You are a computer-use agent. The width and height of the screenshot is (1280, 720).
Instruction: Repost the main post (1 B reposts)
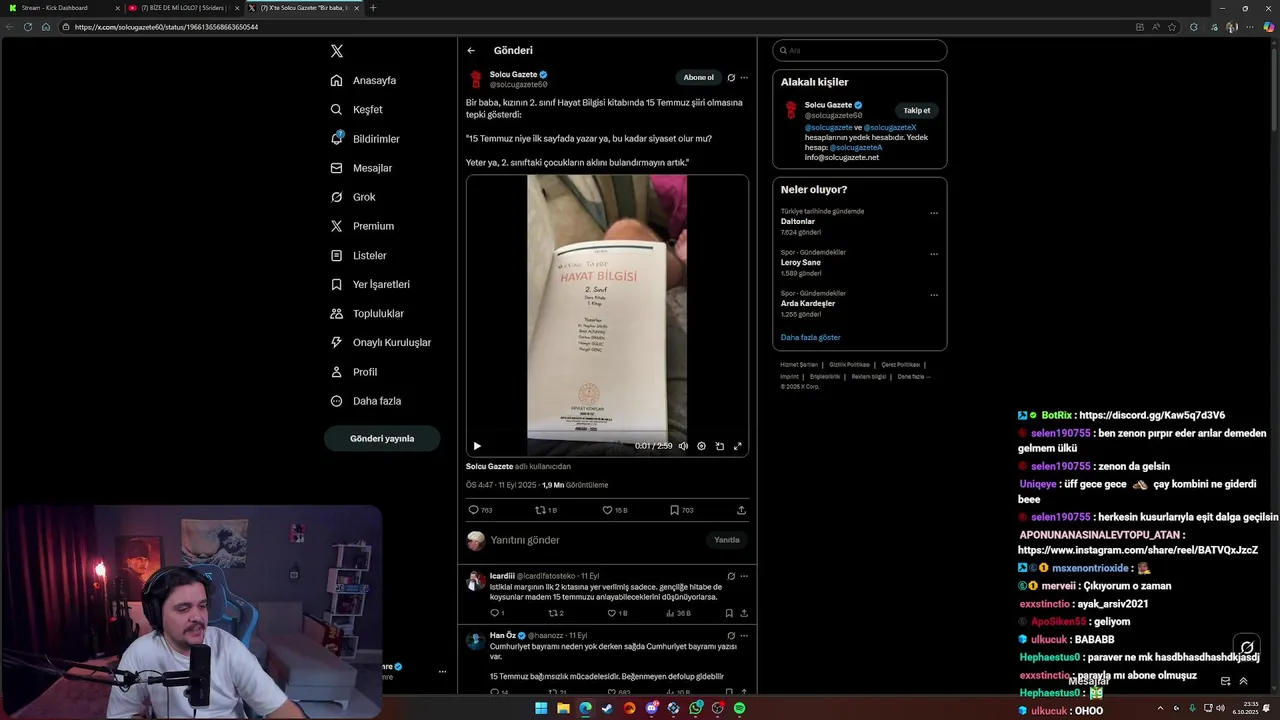click(546, 510)
